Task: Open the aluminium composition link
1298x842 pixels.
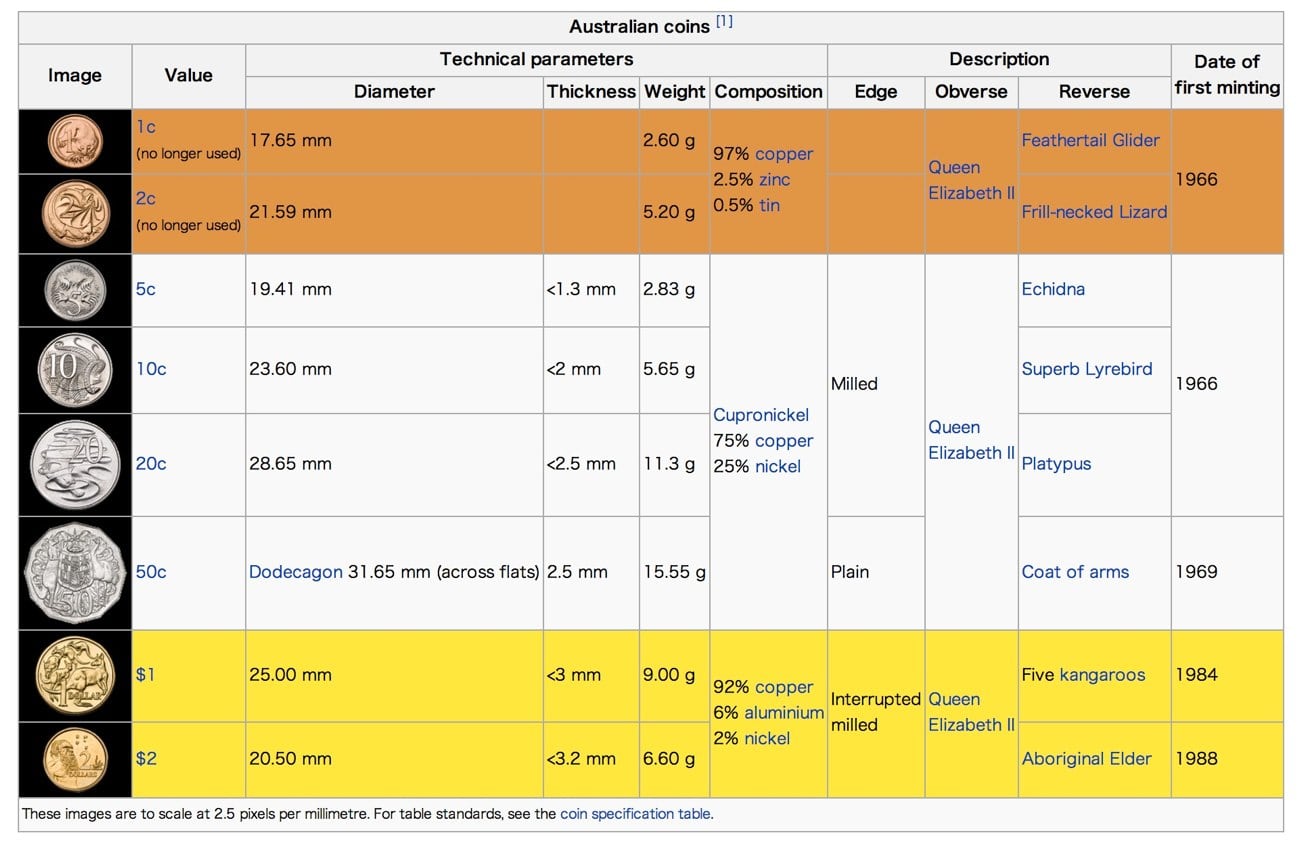Action: pos(784,713)
